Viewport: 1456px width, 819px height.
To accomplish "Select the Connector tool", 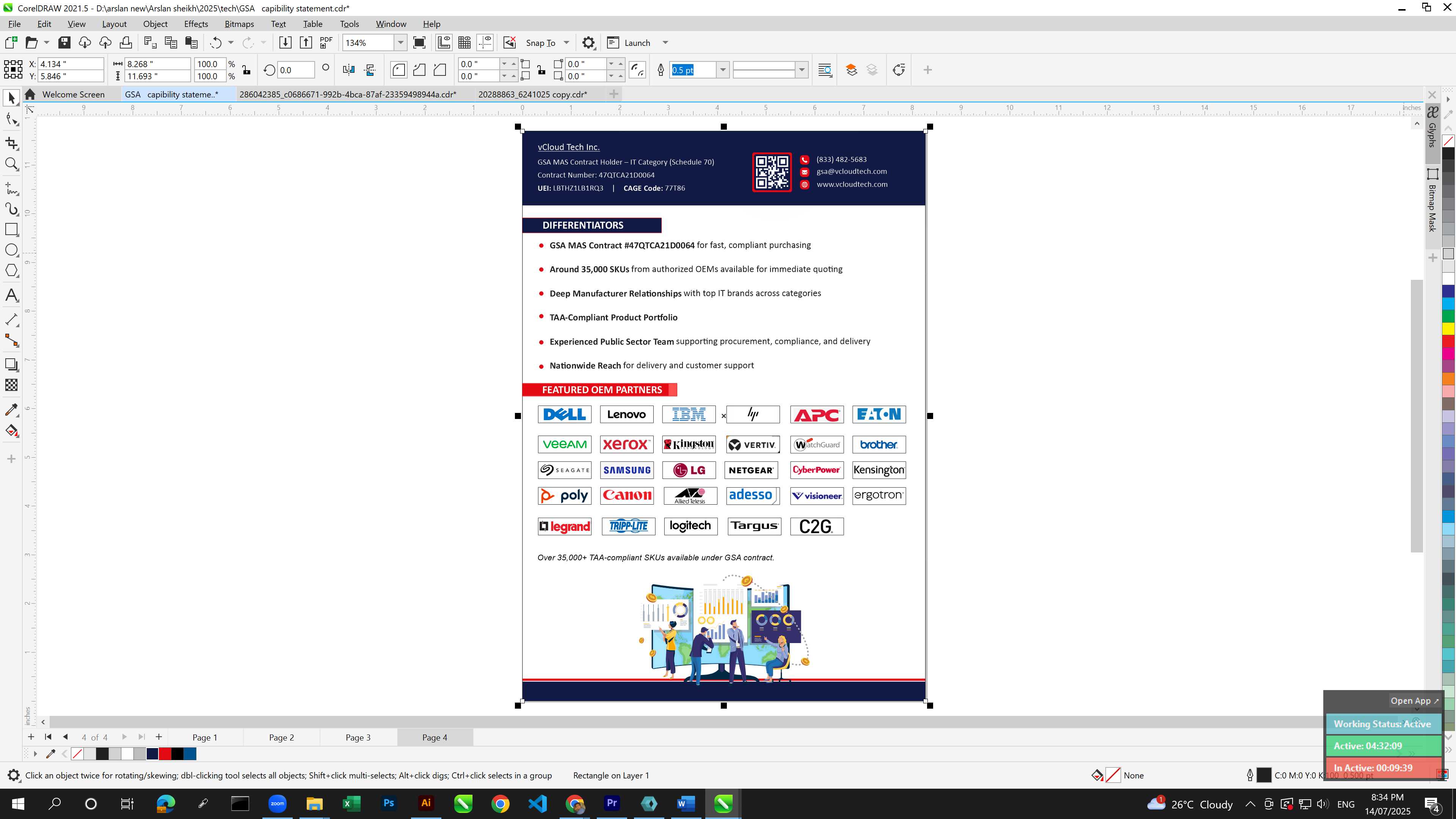I will coord(11,340).
